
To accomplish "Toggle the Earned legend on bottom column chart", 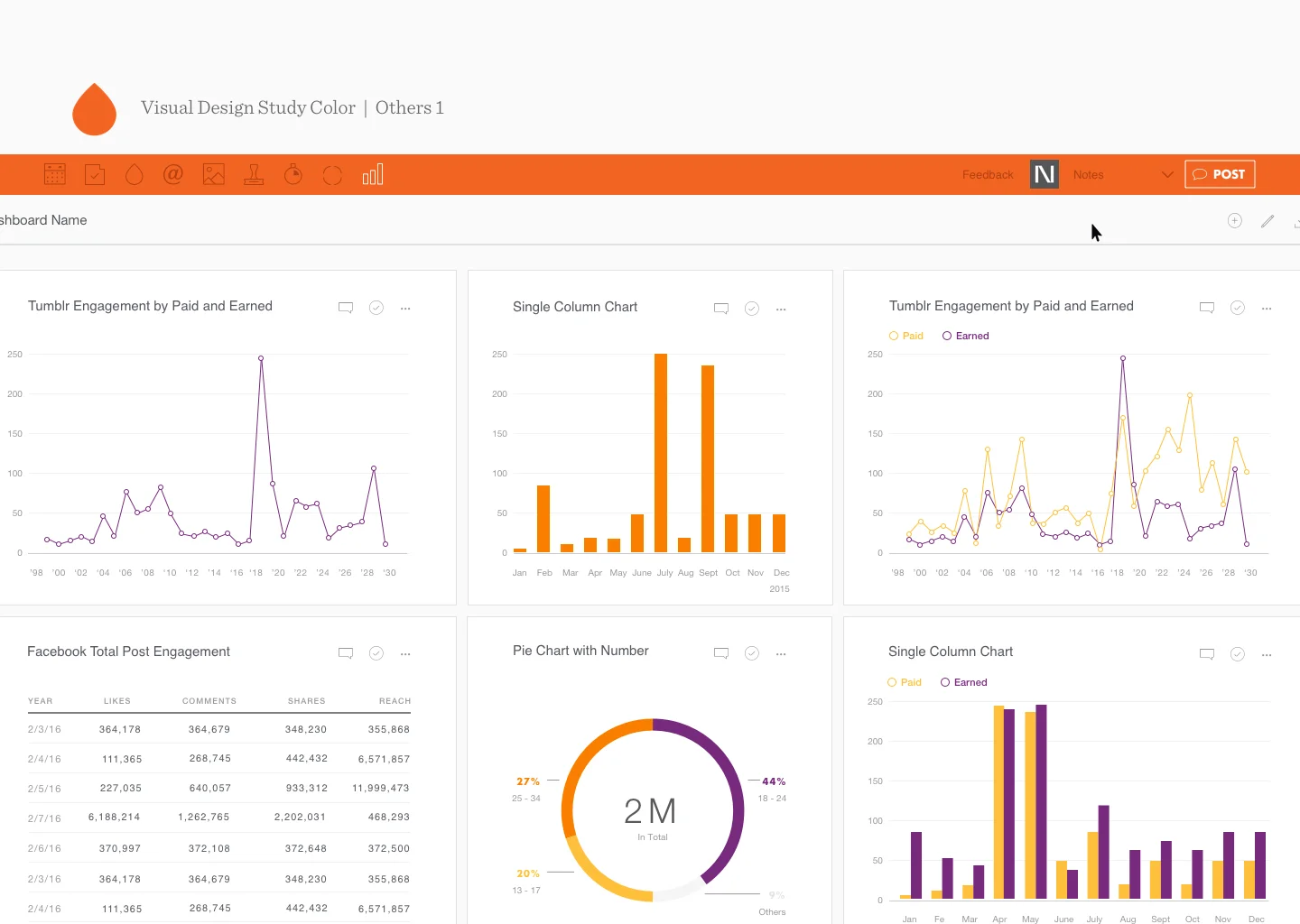I will pyautogui.click(x=964, y=682).
